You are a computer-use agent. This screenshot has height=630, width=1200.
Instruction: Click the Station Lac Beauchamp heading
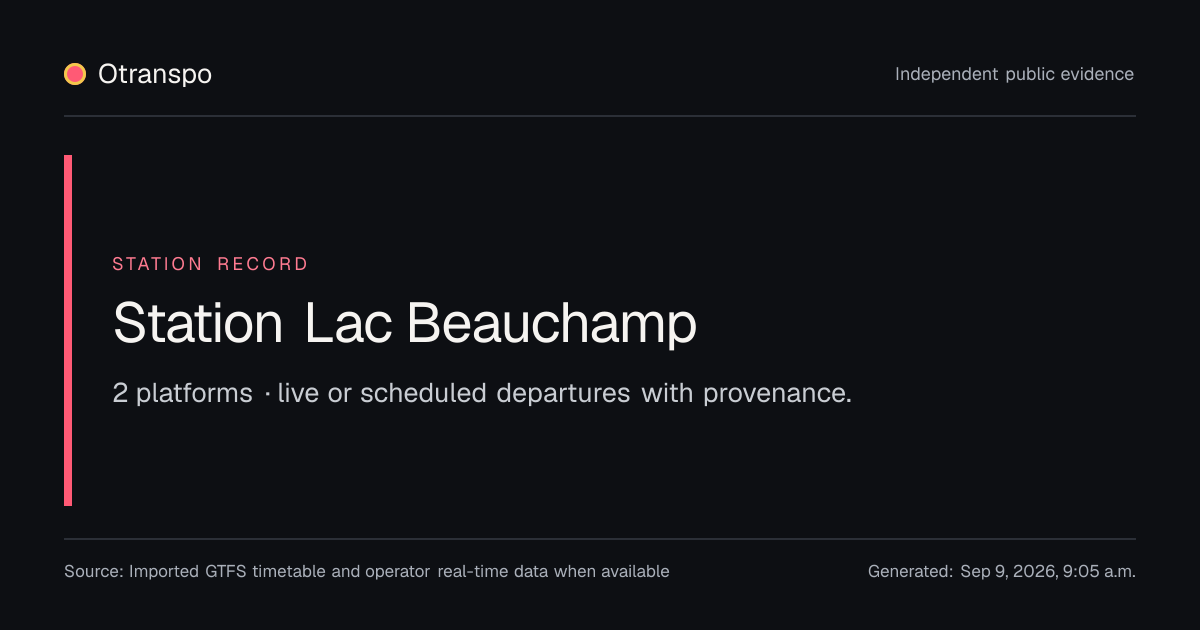click(404, 324)
